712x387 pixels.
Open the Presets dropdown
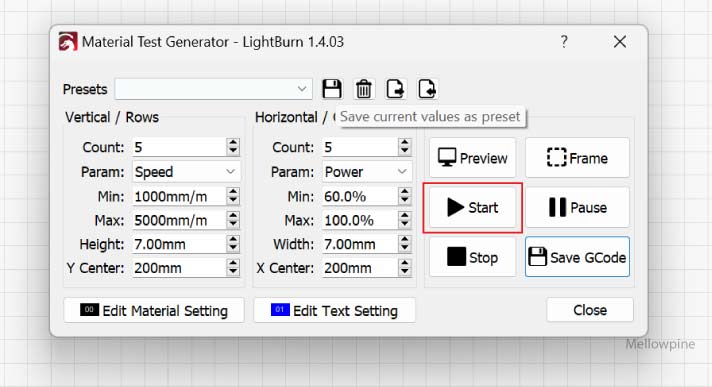(x=213, y=89)
